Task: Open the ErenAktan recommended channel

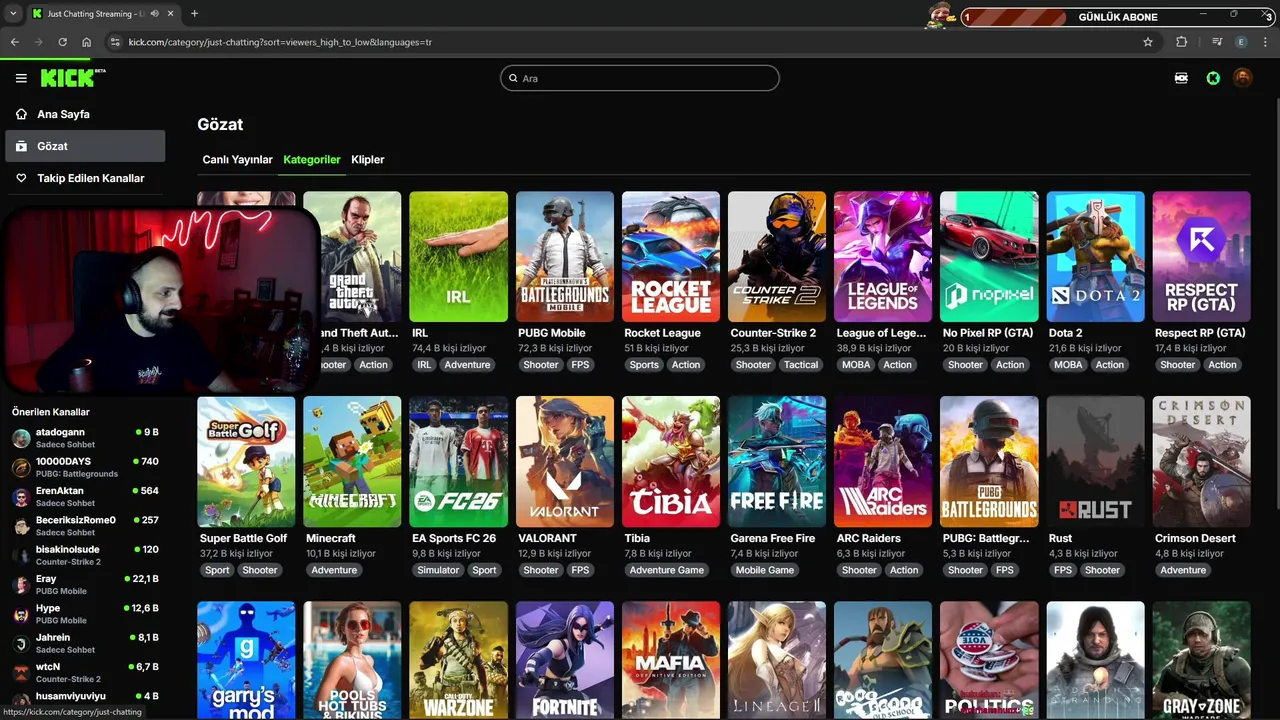Action: 85,497
